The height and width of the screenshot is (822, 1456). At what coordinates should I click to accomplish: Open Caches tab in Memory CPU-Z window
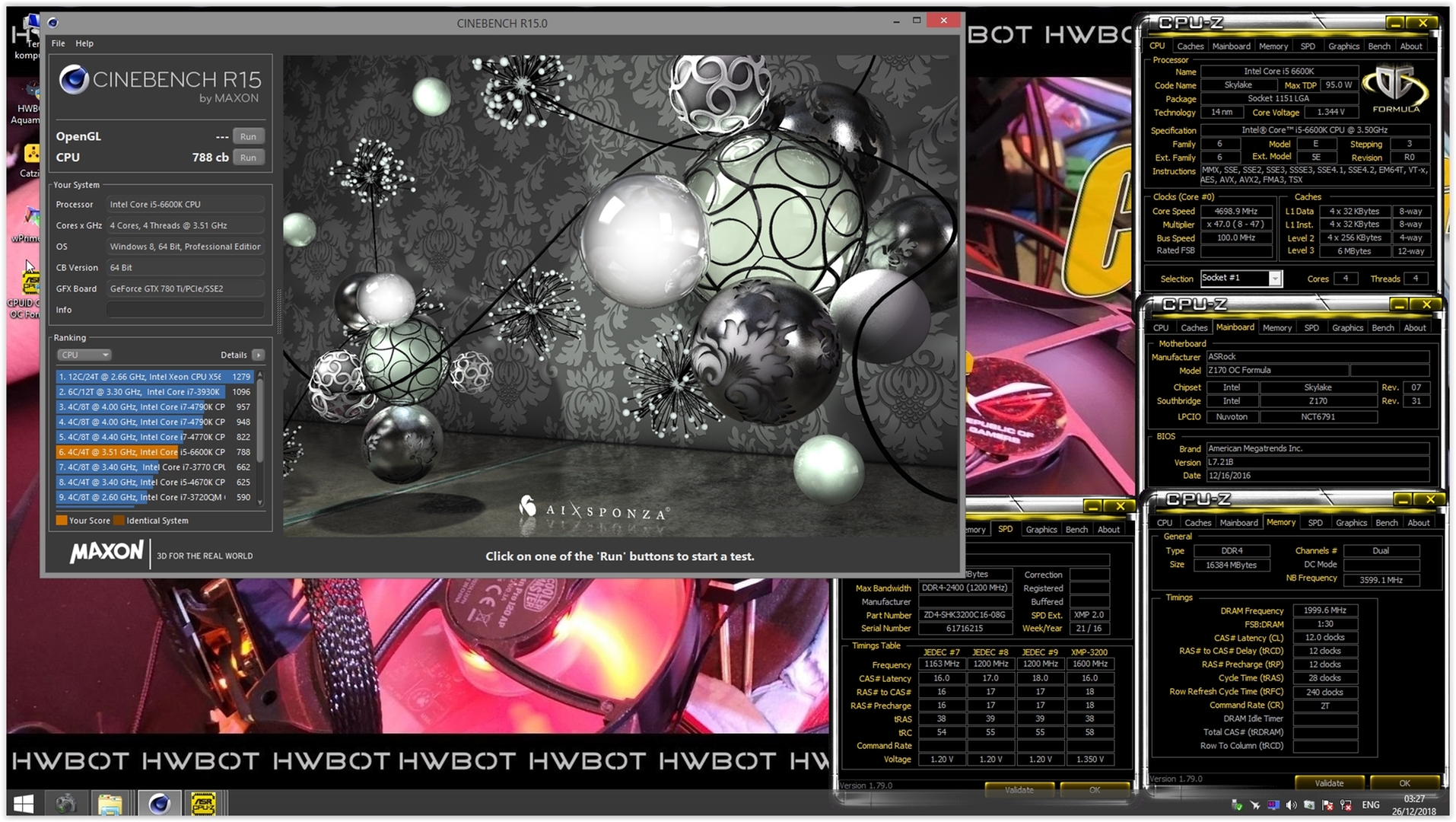pyautogui.click(x=1197, y=523)
